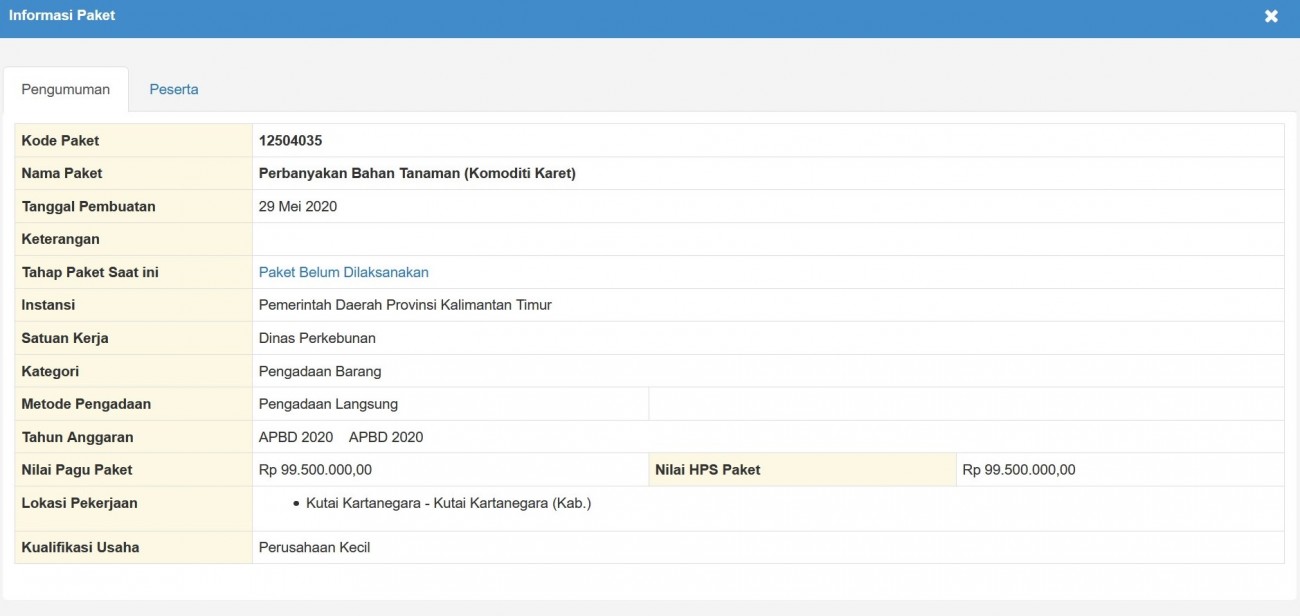Close the Informasi Paket dialog
The image size is (1300, 616).
1271,16
